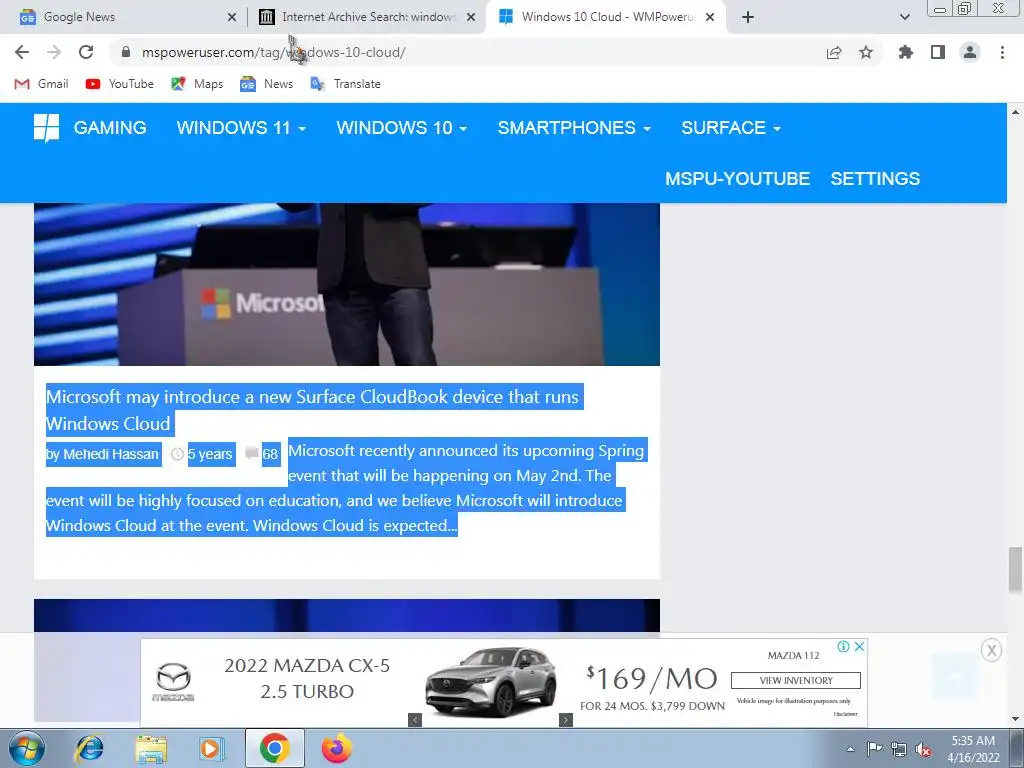Open the Chrome extensions puzzle icon
The image size is (1024, 768).
pyautogui.click(x=906, y=52)
